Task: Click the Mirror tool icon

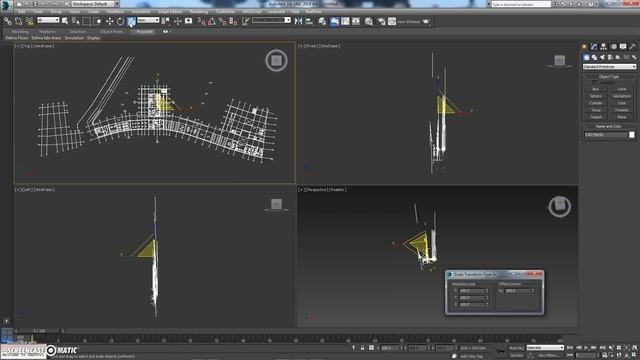Action: [298, 21]
